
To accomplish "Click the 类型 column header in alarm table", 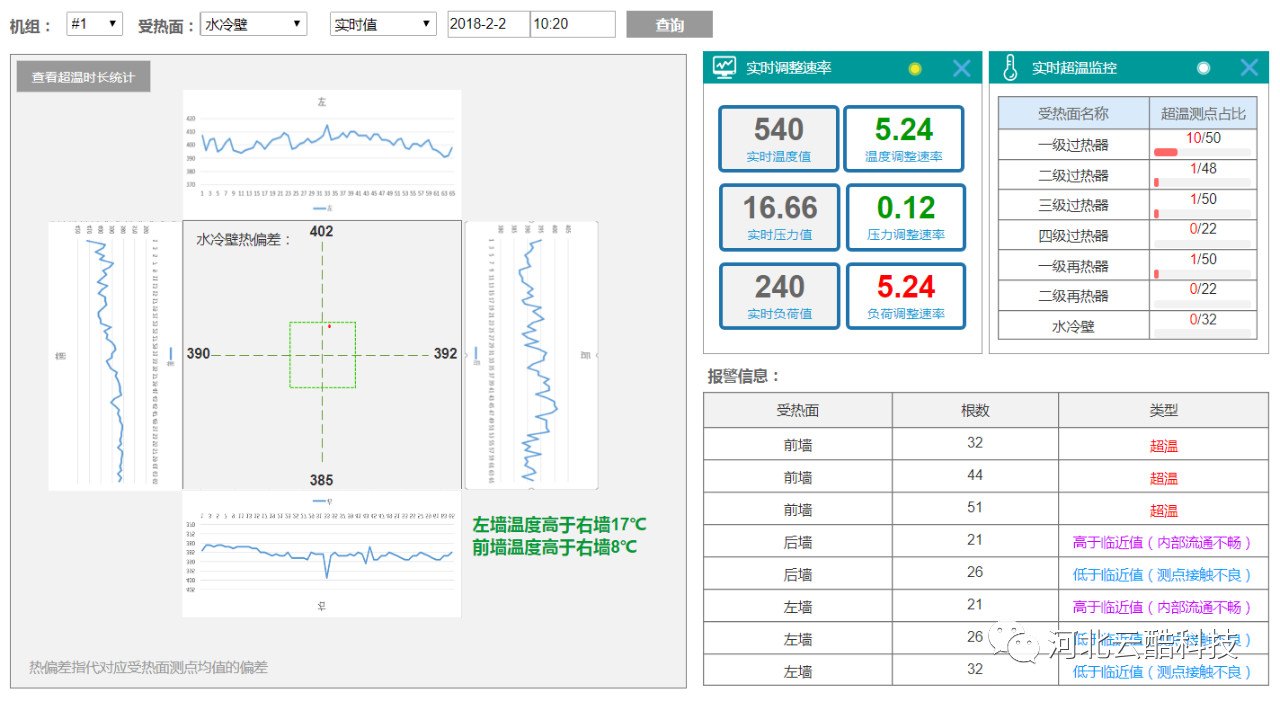I will (x=1163, y=410).
